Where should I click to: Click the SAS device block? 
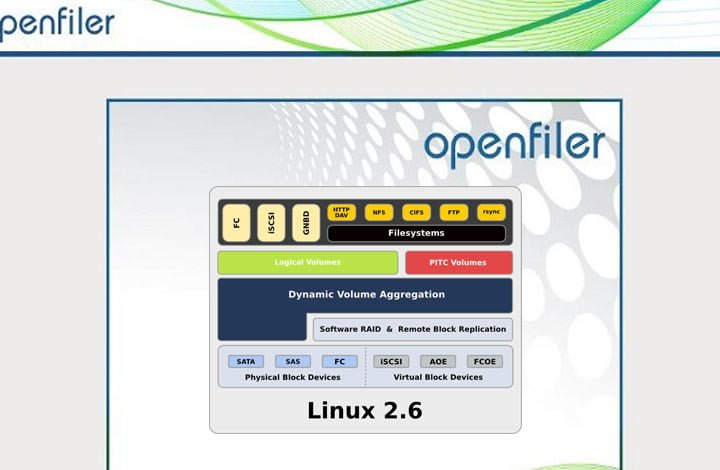292,362
